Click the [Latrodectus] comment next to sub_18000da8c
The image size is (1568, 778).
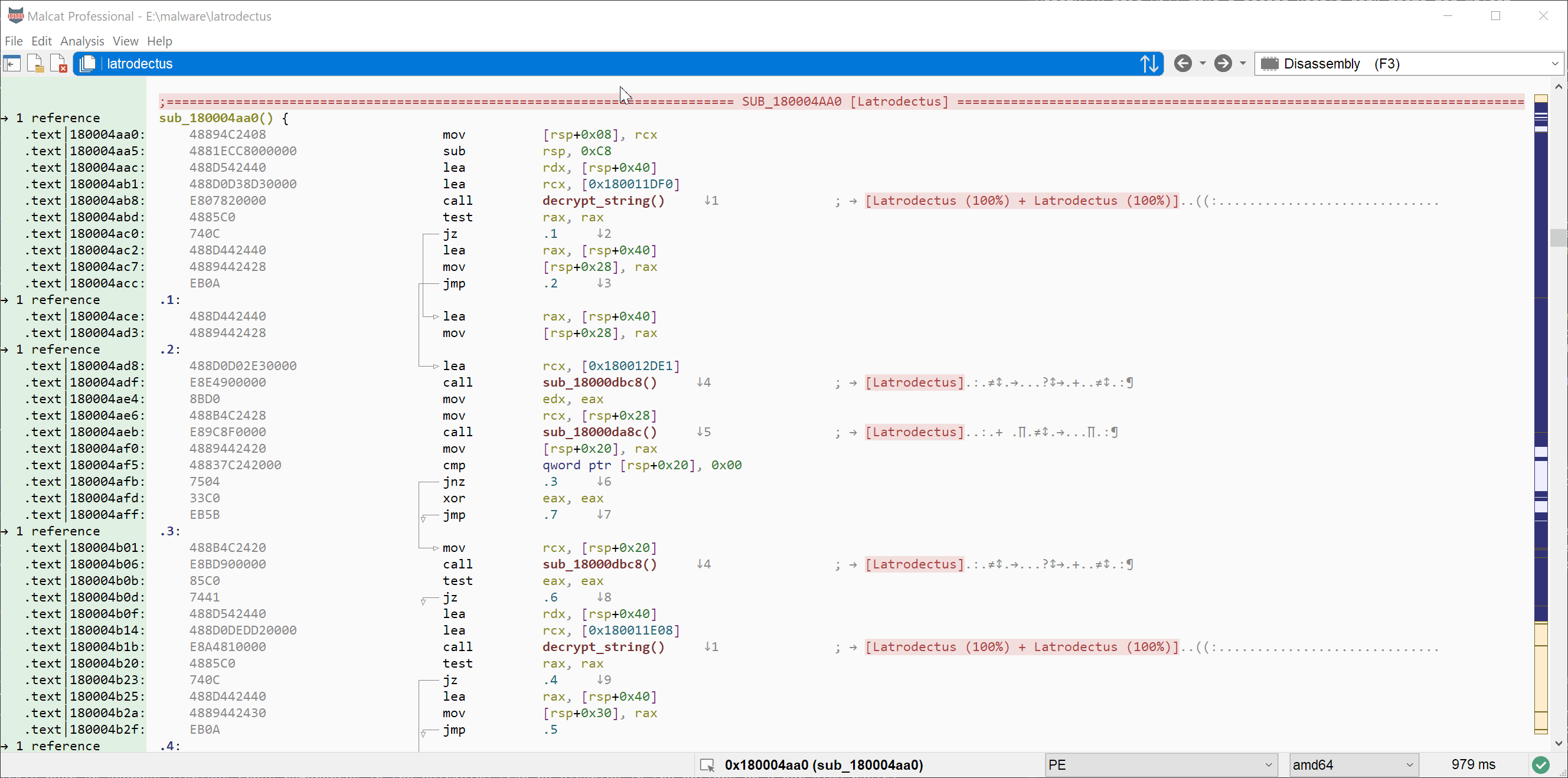pyautogui.click(x=915, y=432)
